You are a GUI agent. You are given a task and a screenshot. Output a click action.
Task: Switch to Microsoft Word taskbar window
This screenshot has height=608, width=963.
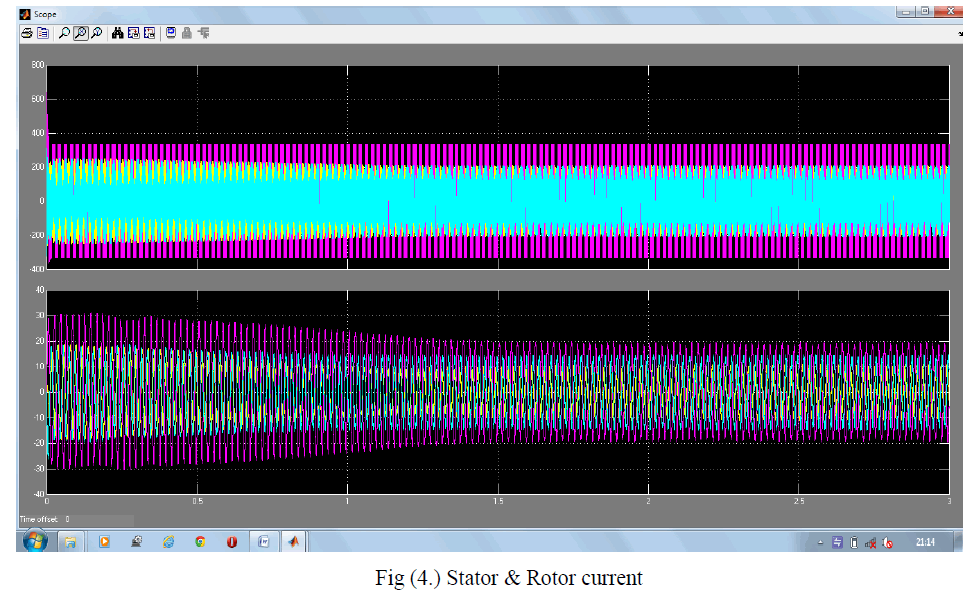coord(264,541)
